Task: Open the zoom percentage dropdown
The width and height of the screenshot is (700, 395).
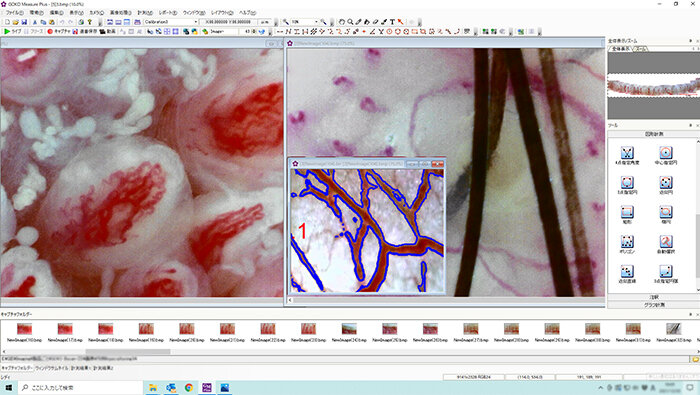Action: pyautogui.click(x=305, y=22)
